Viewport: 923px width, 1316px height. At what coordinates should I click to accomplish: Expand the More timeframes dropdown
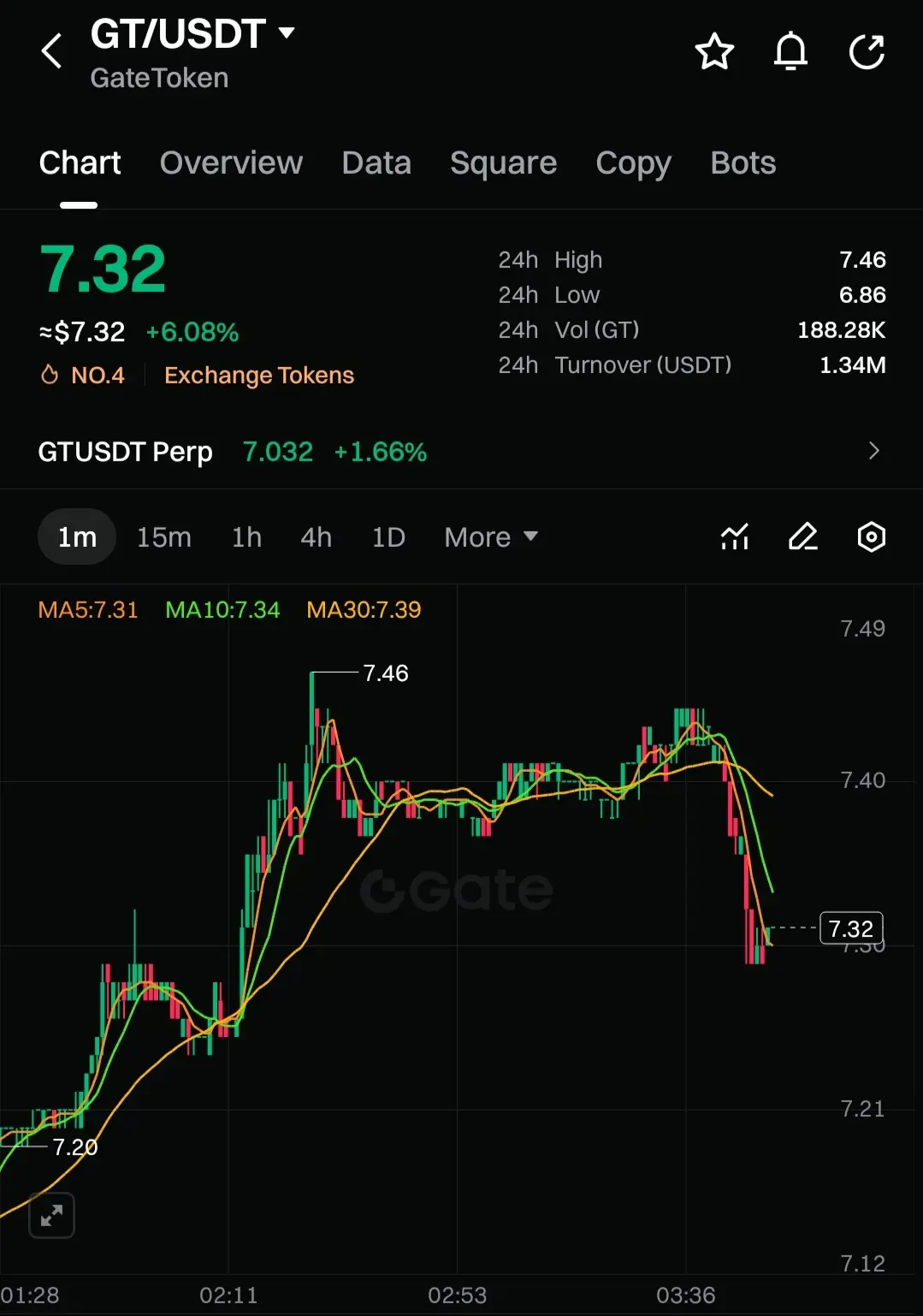pos(491,537)
